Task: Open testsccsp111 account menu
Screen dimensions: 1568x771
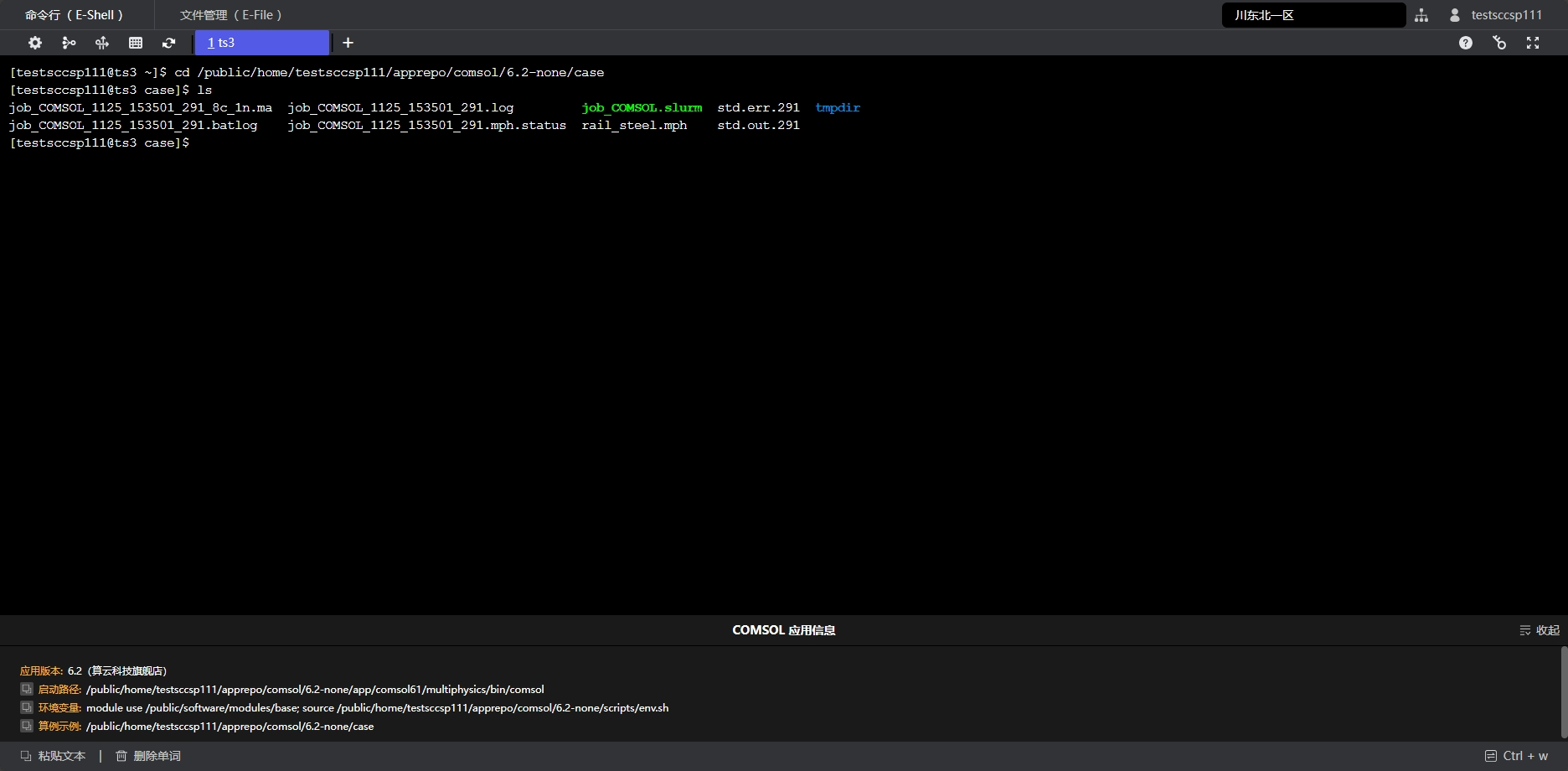Action: [1506, 15]
